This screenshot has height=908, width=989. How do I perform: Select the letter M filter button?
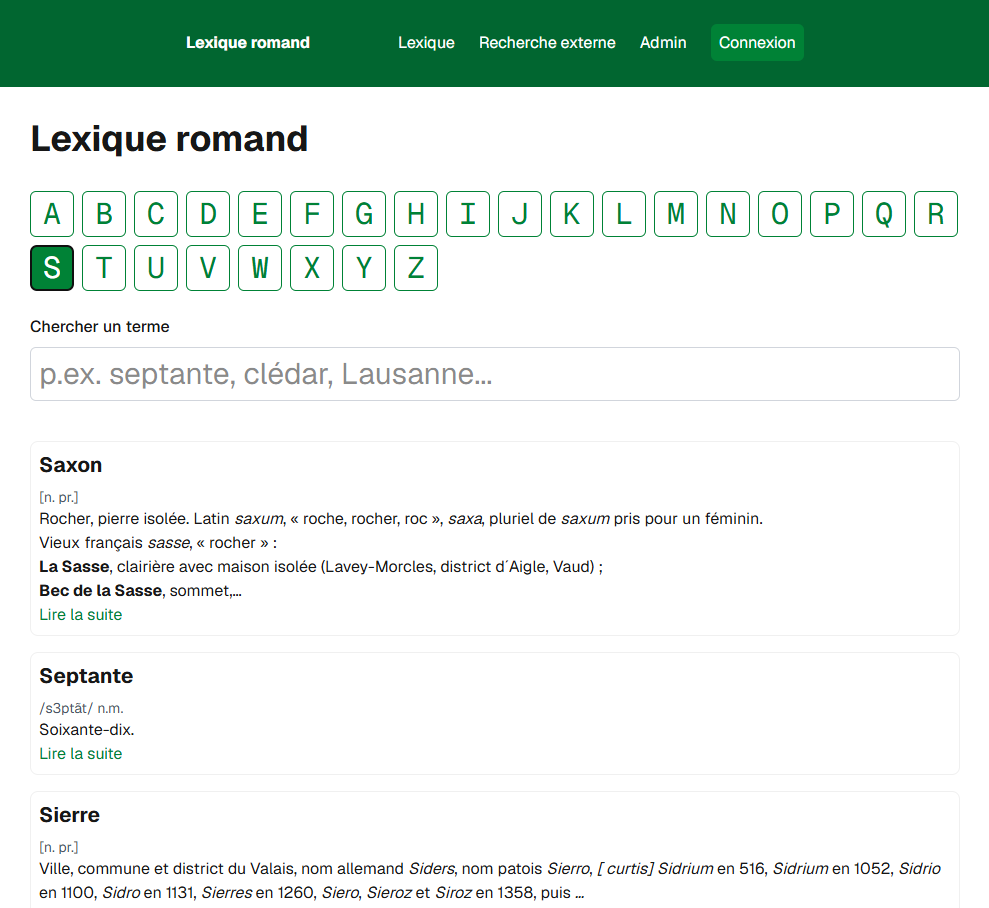click(676, 214)
